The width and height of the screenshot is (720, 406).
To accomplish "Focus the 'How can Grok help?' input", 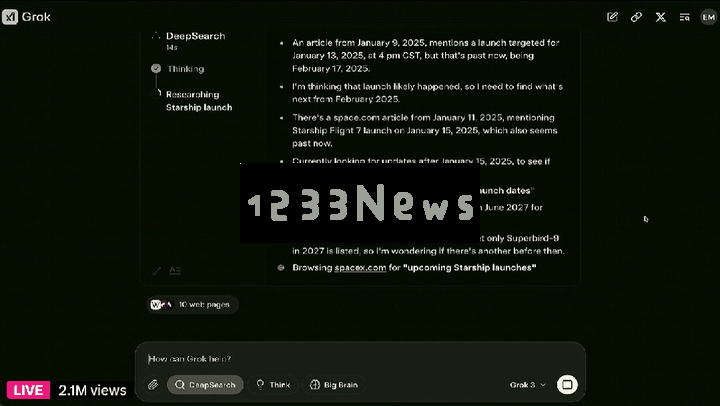I will 358,359.
